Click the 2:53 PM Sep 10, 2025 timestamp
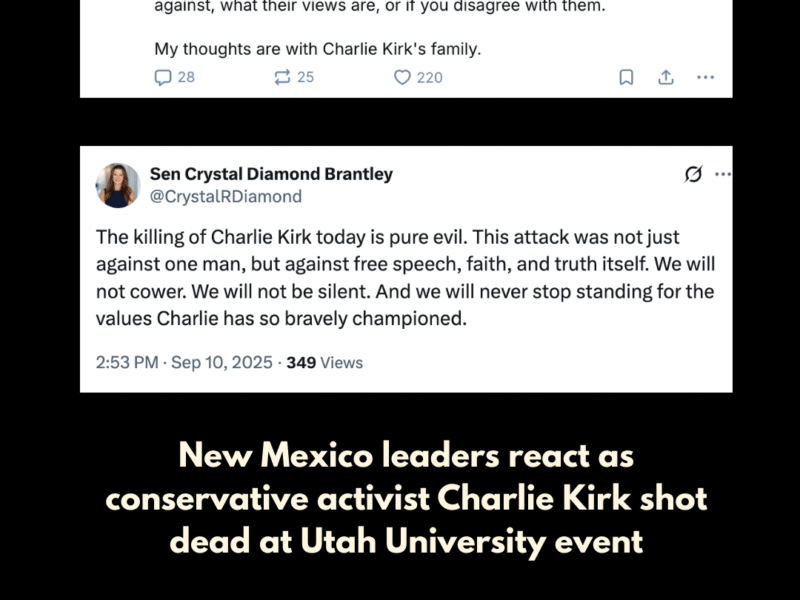800x600 pixels. point(184,362)
